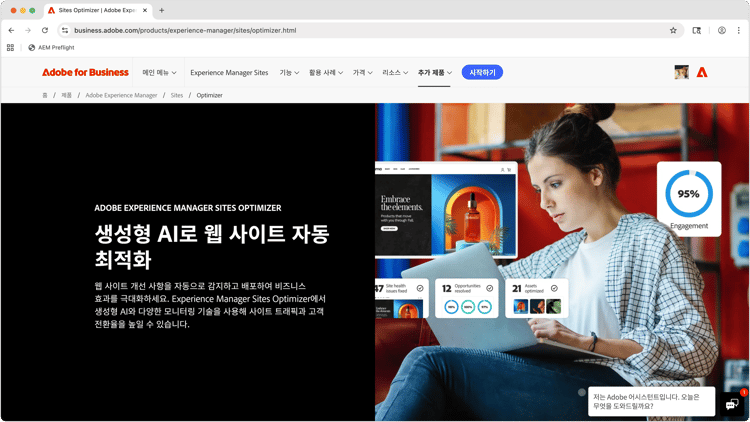Open a new browser tab

click(x=162, y=10)
